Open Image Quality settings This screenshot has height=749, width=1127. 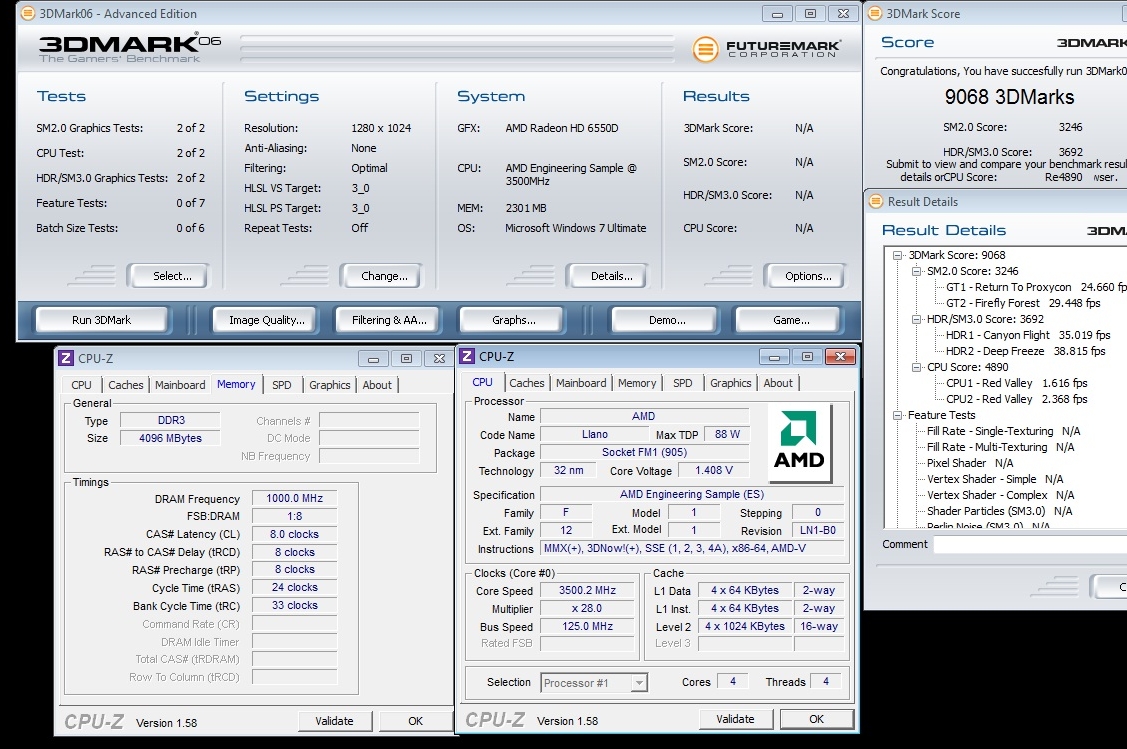(267, 320)
